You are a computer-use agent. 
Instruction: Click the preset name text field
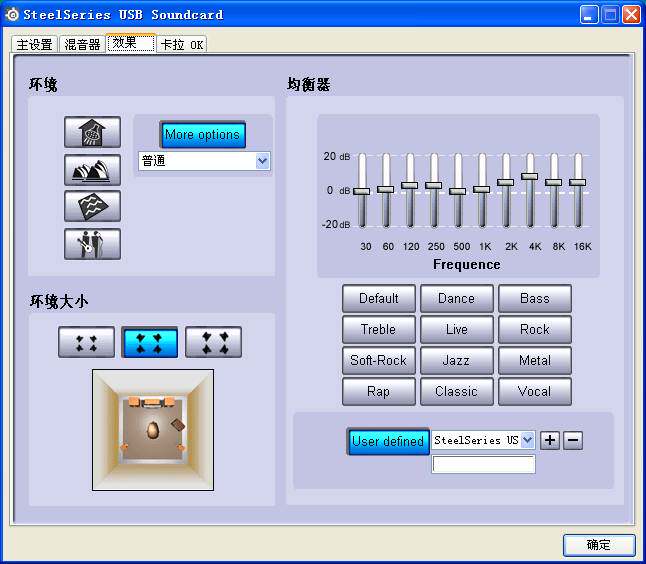[x=483, y=464]
